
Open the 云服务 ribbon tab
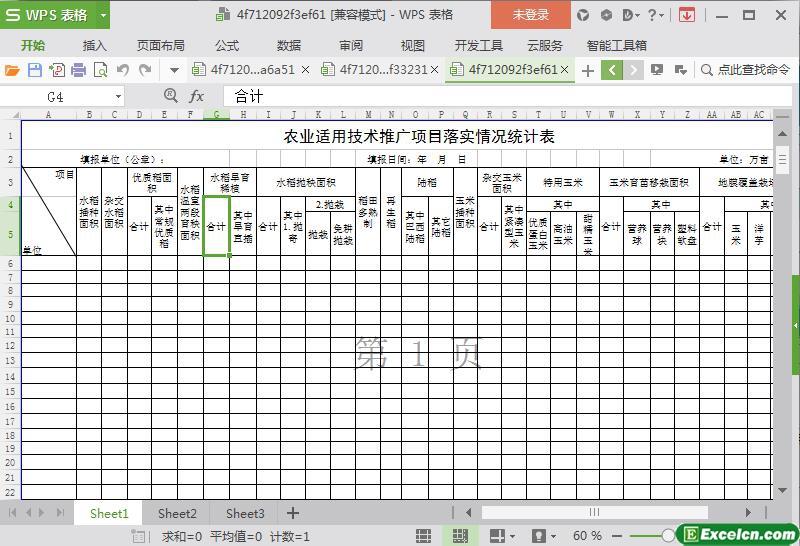coord(545,45)
